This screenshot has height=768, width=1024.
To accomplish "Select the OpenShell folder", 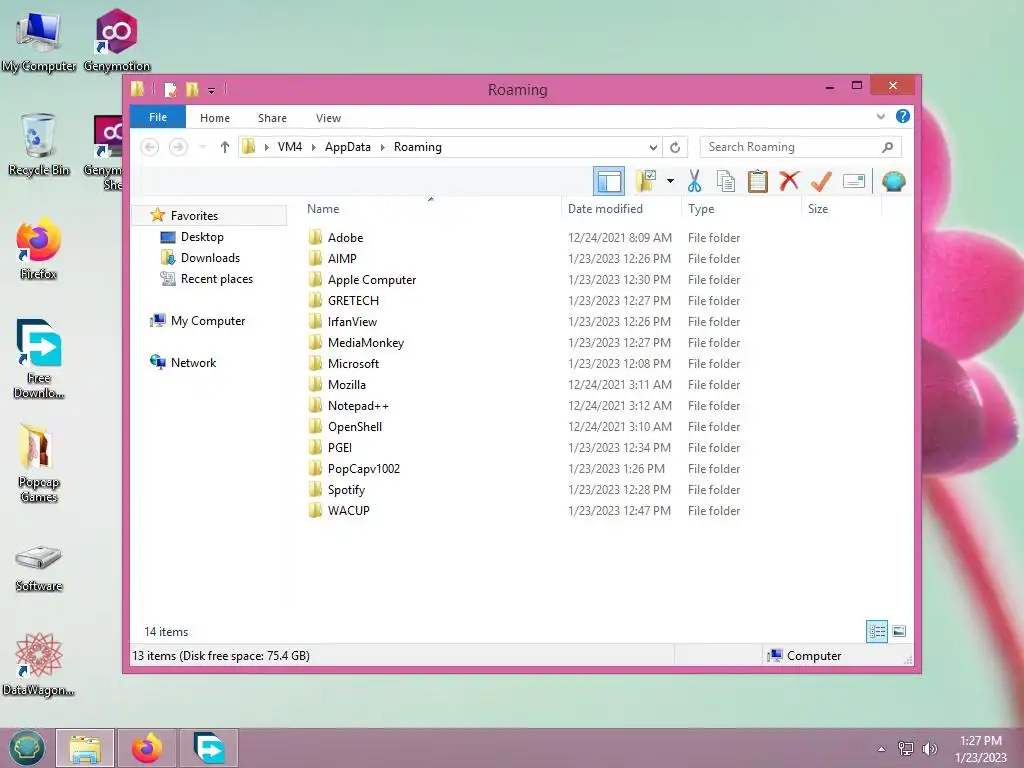I will pyautogui.click(x=355, y=426).
